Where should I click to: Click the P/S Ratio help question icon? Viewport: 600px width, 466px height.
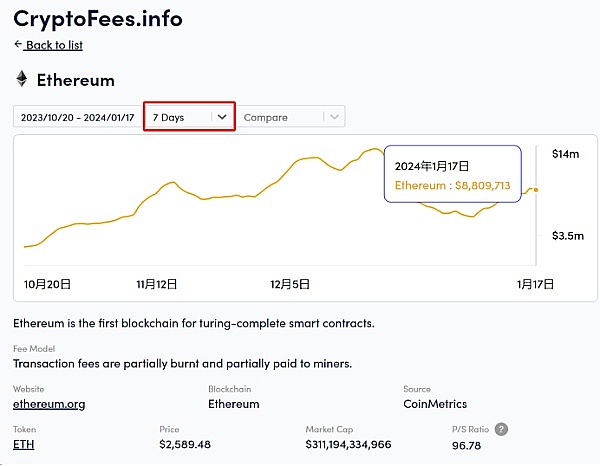pyautogui.click(x=501, y=429)
